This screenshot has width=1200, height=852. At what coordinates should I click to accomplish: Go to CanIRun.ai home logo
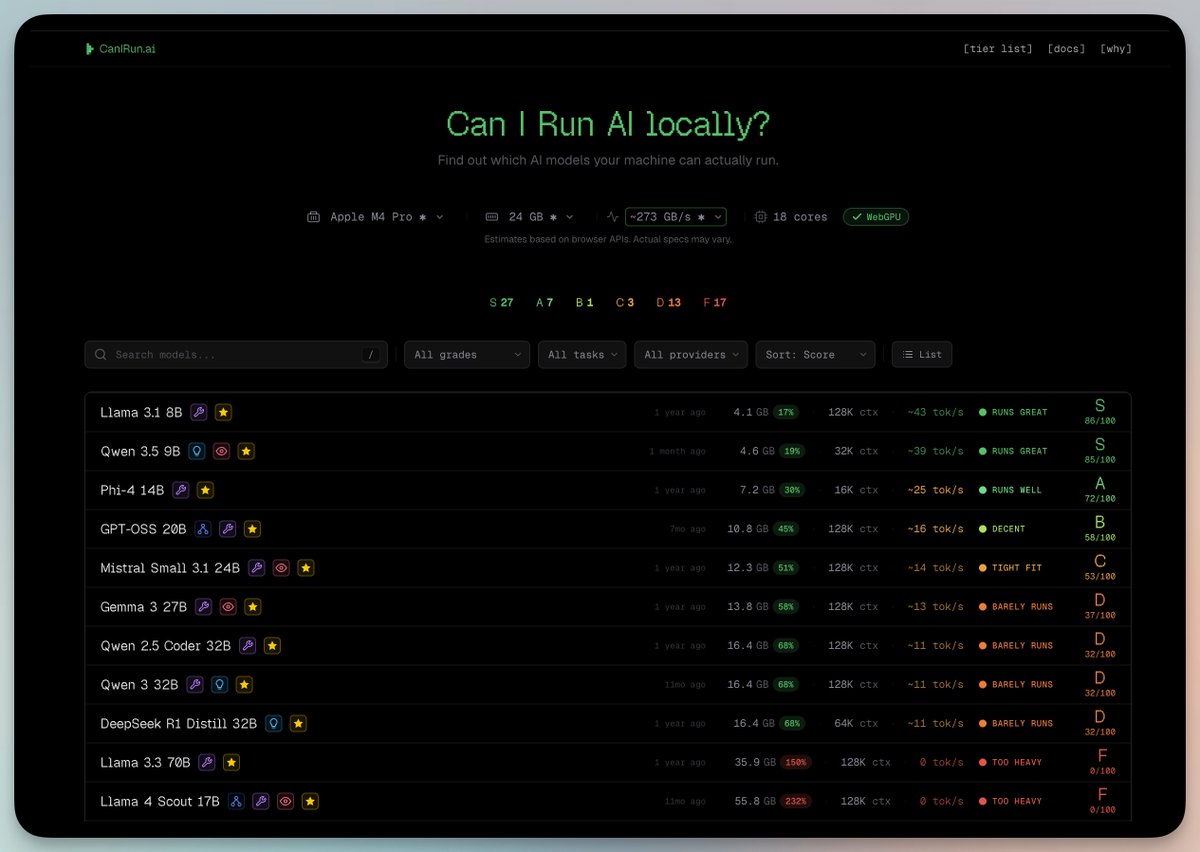coord(120,49)
